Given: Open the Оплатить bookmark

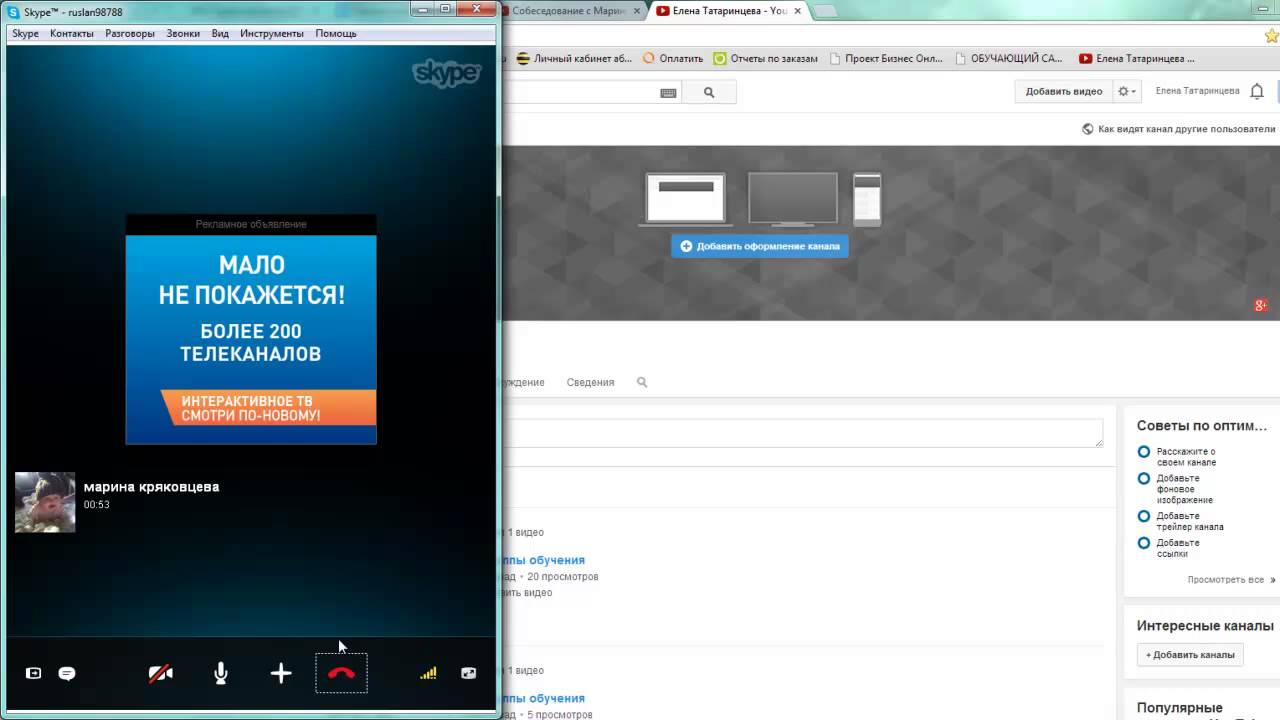Looking at the screenshot, I should click(x=673, y=58).
